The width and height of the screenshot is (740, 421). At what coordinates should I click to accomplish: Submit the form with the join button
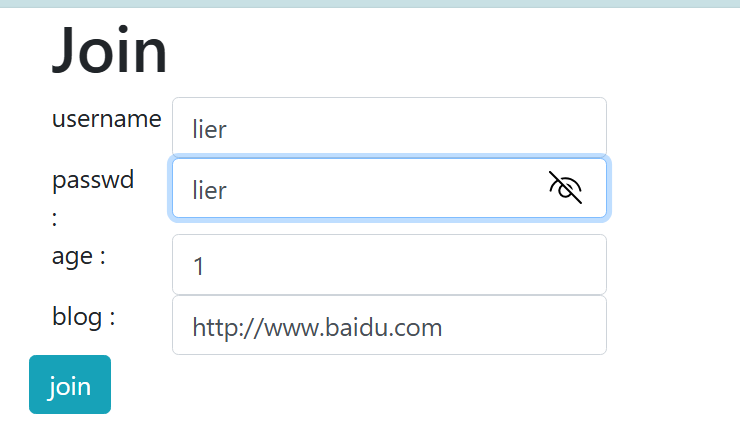[70, 385]
